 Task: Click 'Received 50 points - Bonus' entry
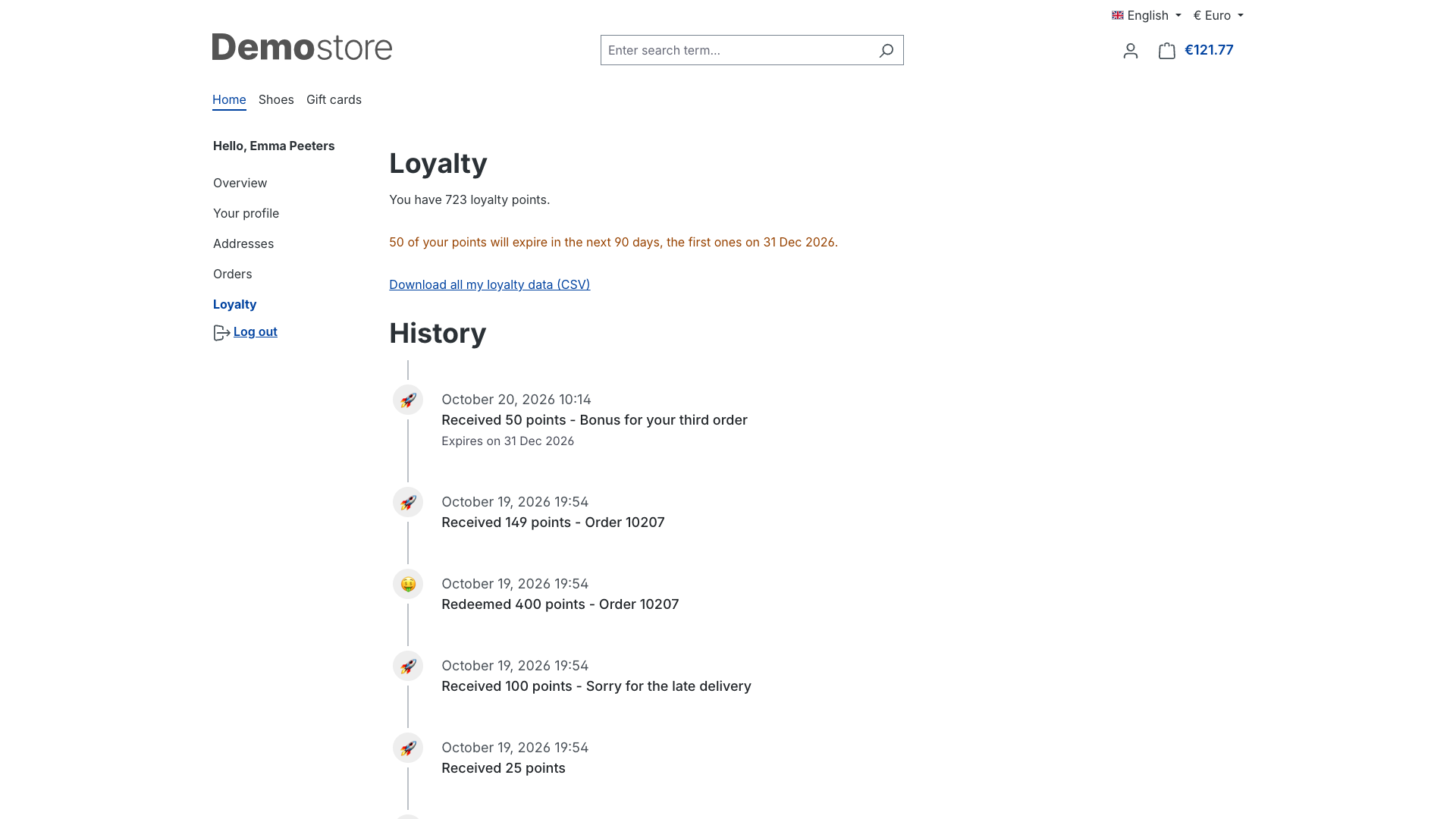tap(595, 420)
